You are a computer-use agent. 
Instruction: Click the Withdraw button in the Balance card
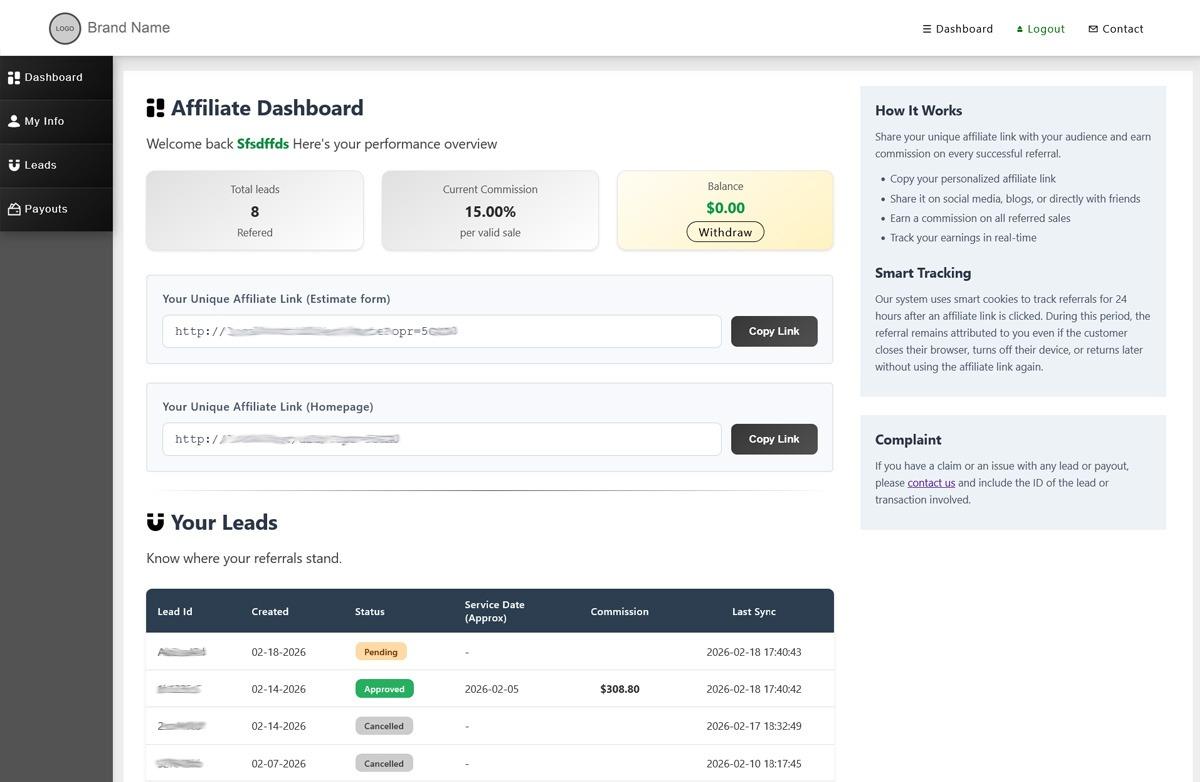click(x=724, y=231)
